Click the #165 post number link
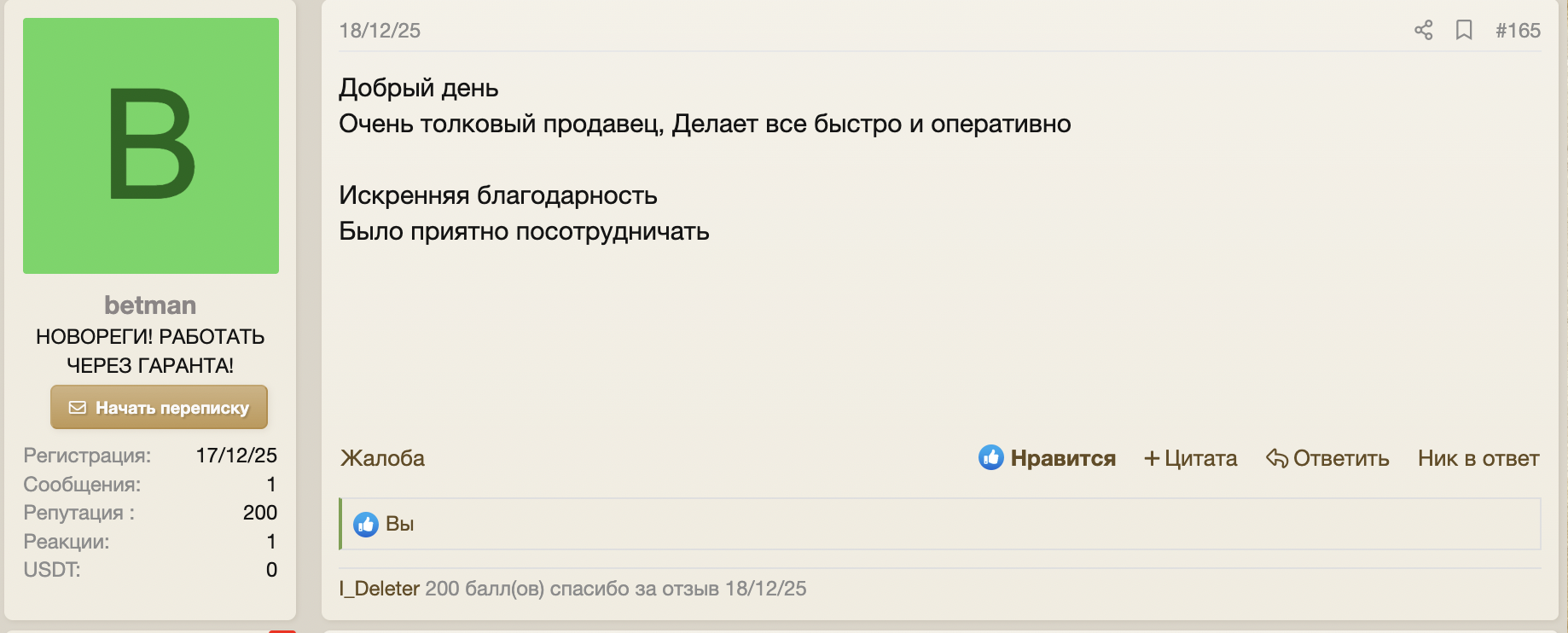The width and height of the screenshot is (1568, 633). point(1518,30)
